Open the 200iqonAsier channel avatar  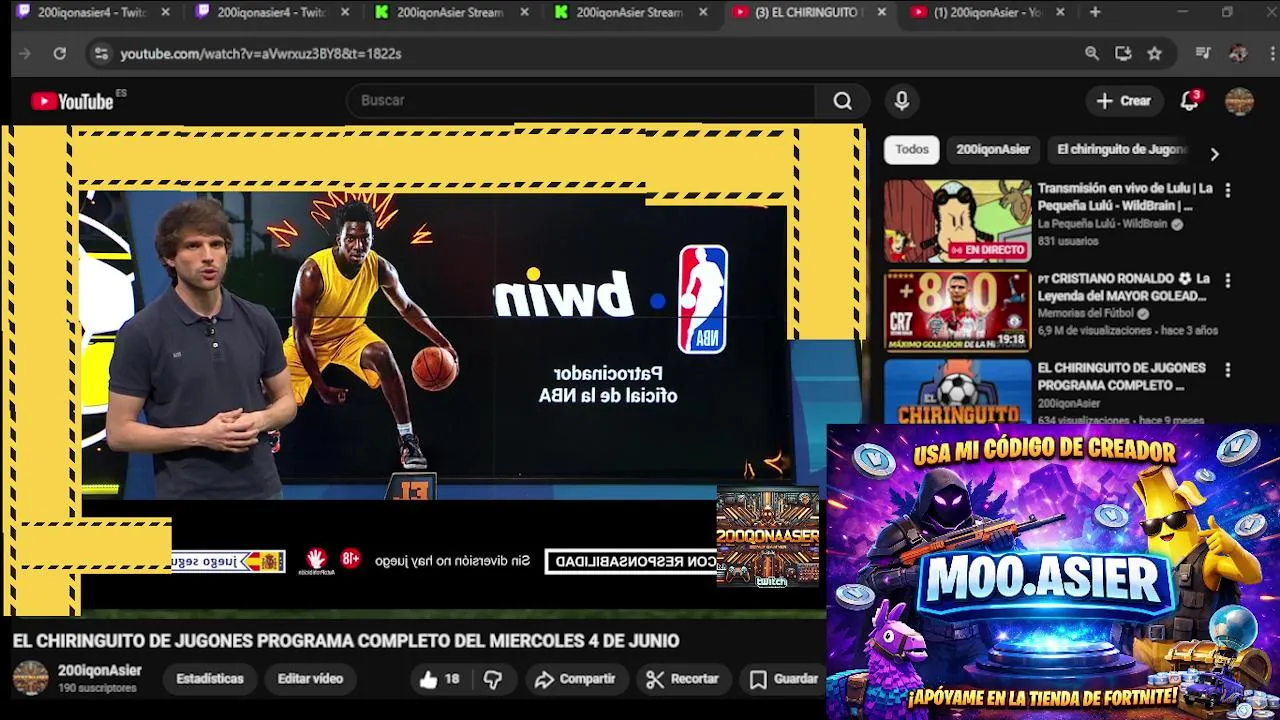coord(30,678)
